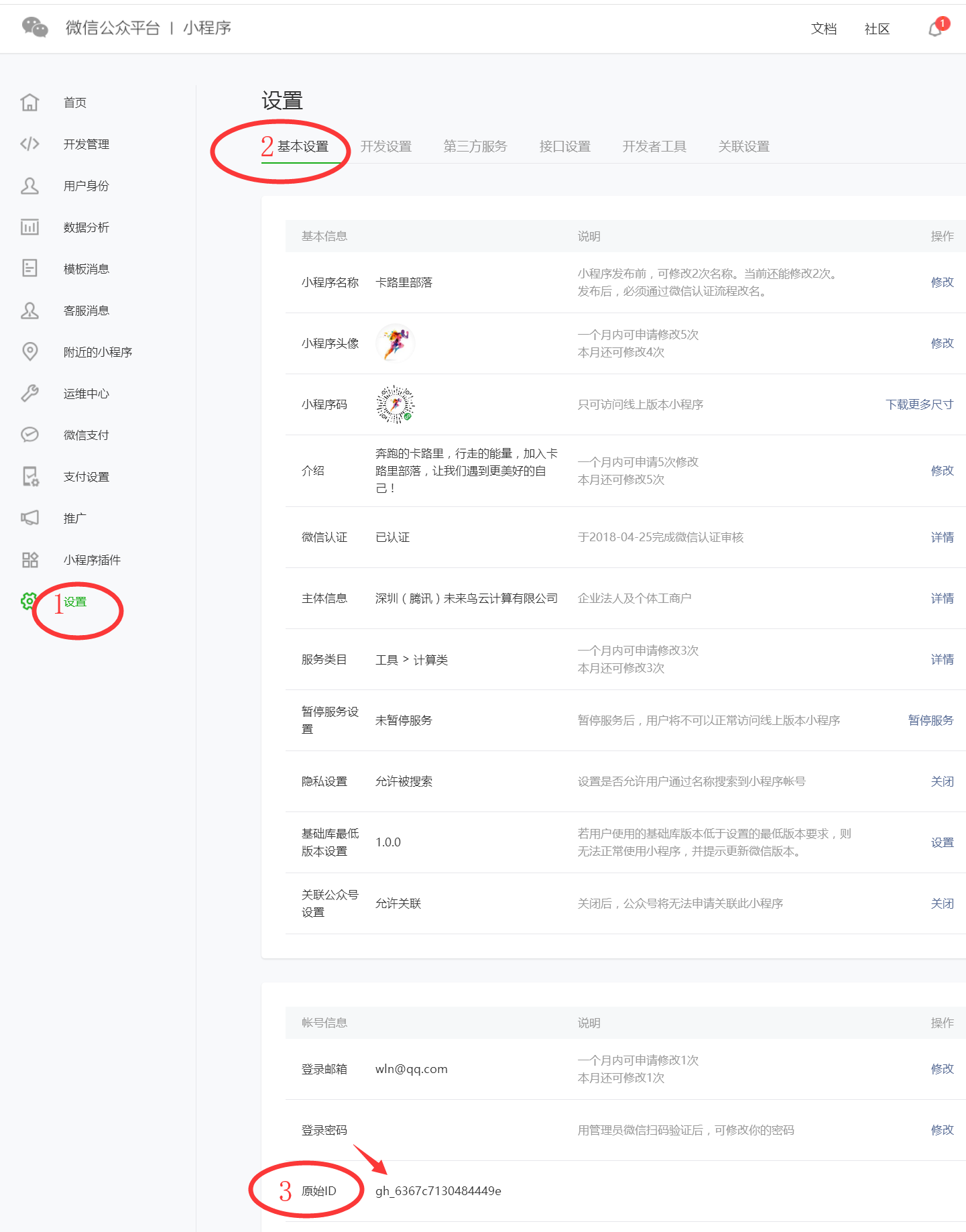The image size is (966, 1232).
Task: Click the 推广 megaphone icon
Action: (29, 518)
